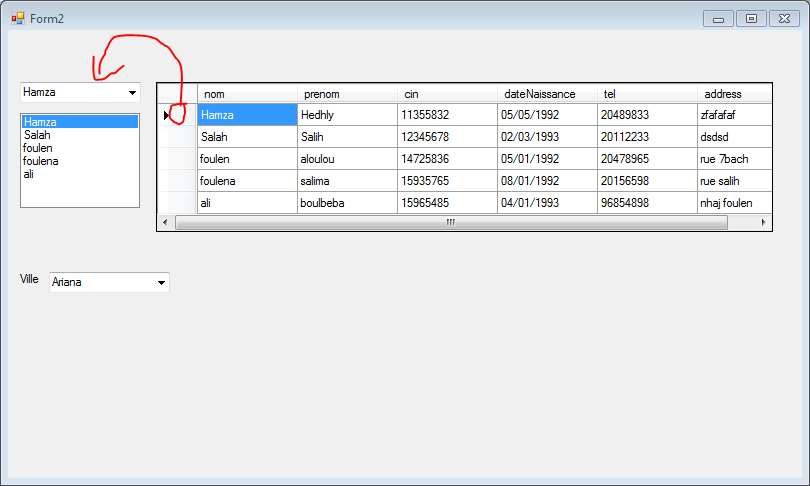Select foulen in the list box

[x=80, y=148]
